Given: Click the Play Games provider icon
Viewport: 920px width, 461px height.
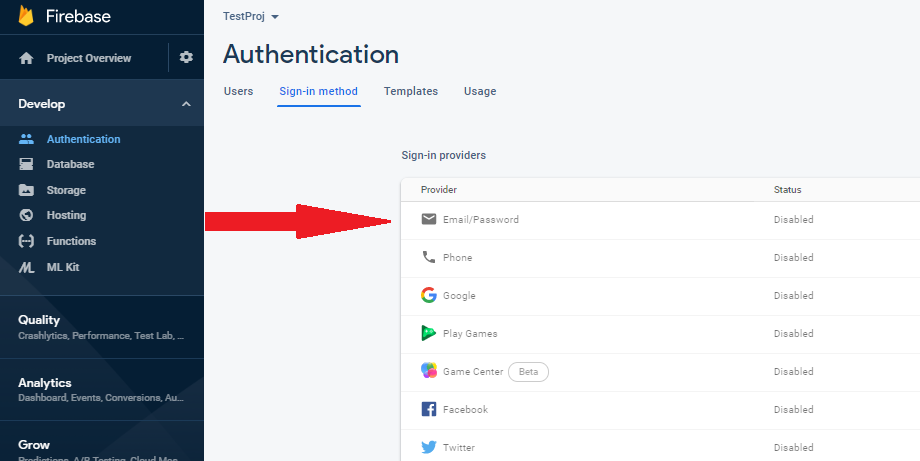Looking at the screenshot, I should 429,333.
